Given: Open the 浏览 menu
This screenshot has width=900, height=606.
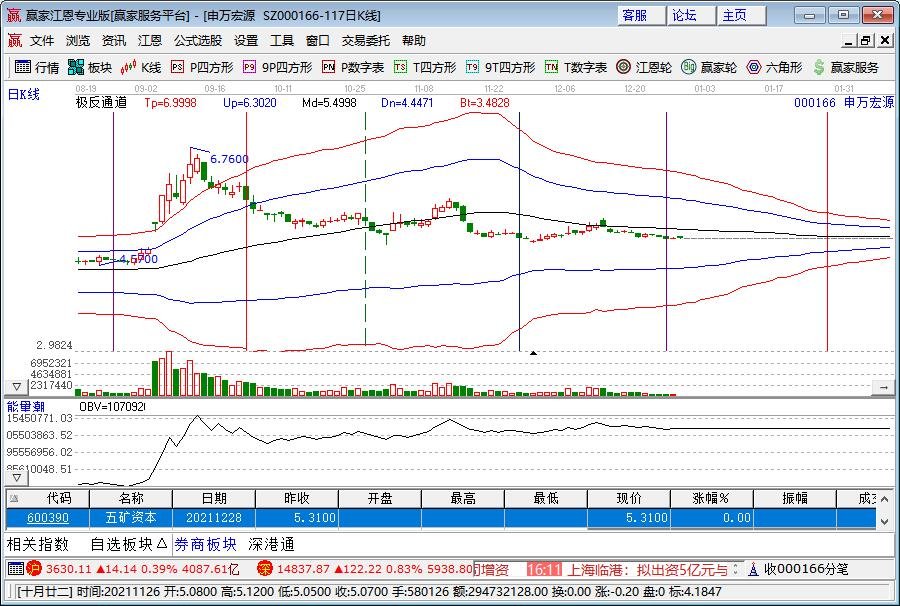Looking at the screenshot, I should pyautogui.click(x=77, y=40).
